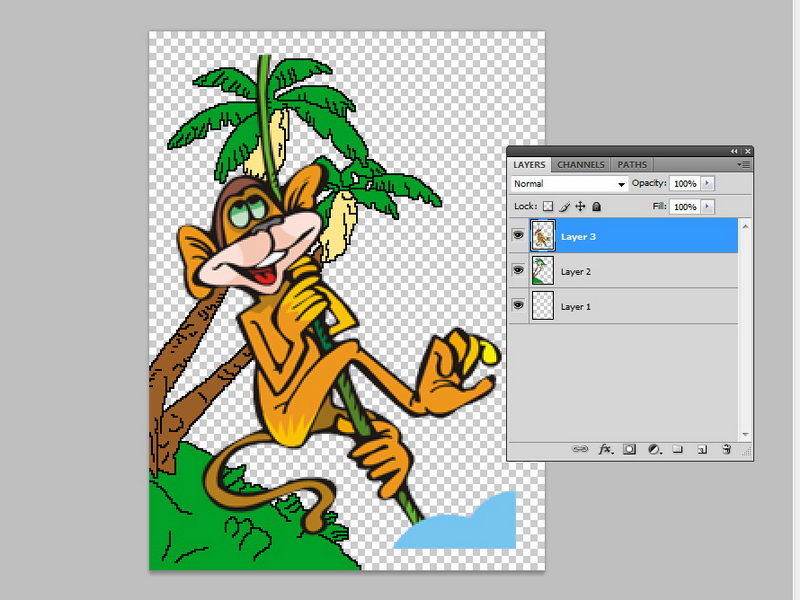Hide Layer 1 visibility eye

518,305
